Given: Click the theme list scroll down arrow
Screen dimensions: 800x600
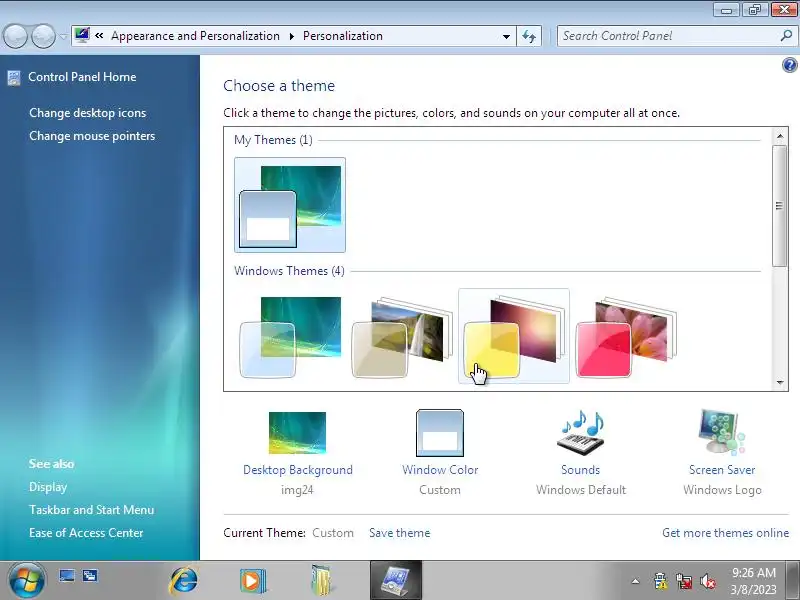Looking at the screenshot, I should [780, 382].
